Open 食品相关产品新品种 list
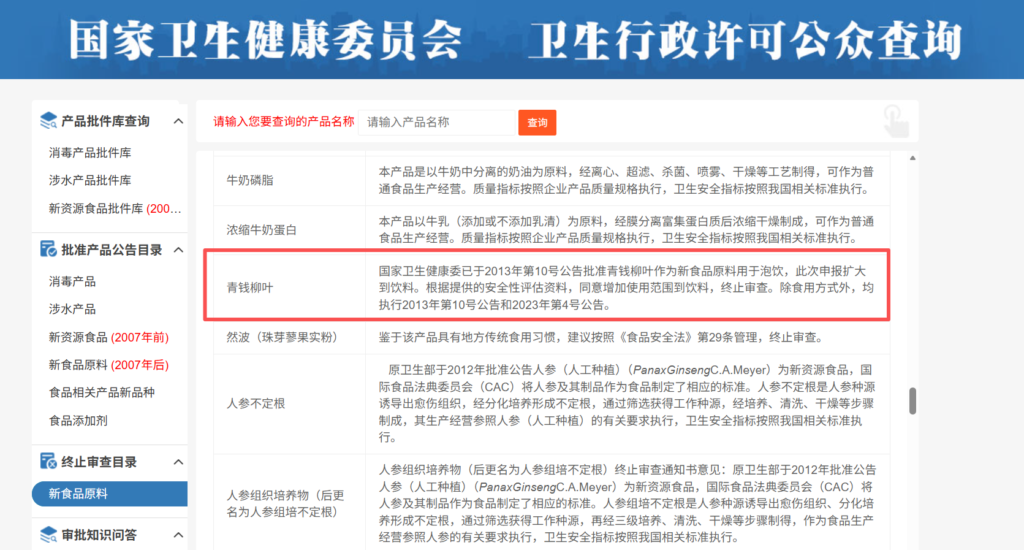The height and width of the screenshot is (550, 1024). pyautogui.click(x=101, y=393)
